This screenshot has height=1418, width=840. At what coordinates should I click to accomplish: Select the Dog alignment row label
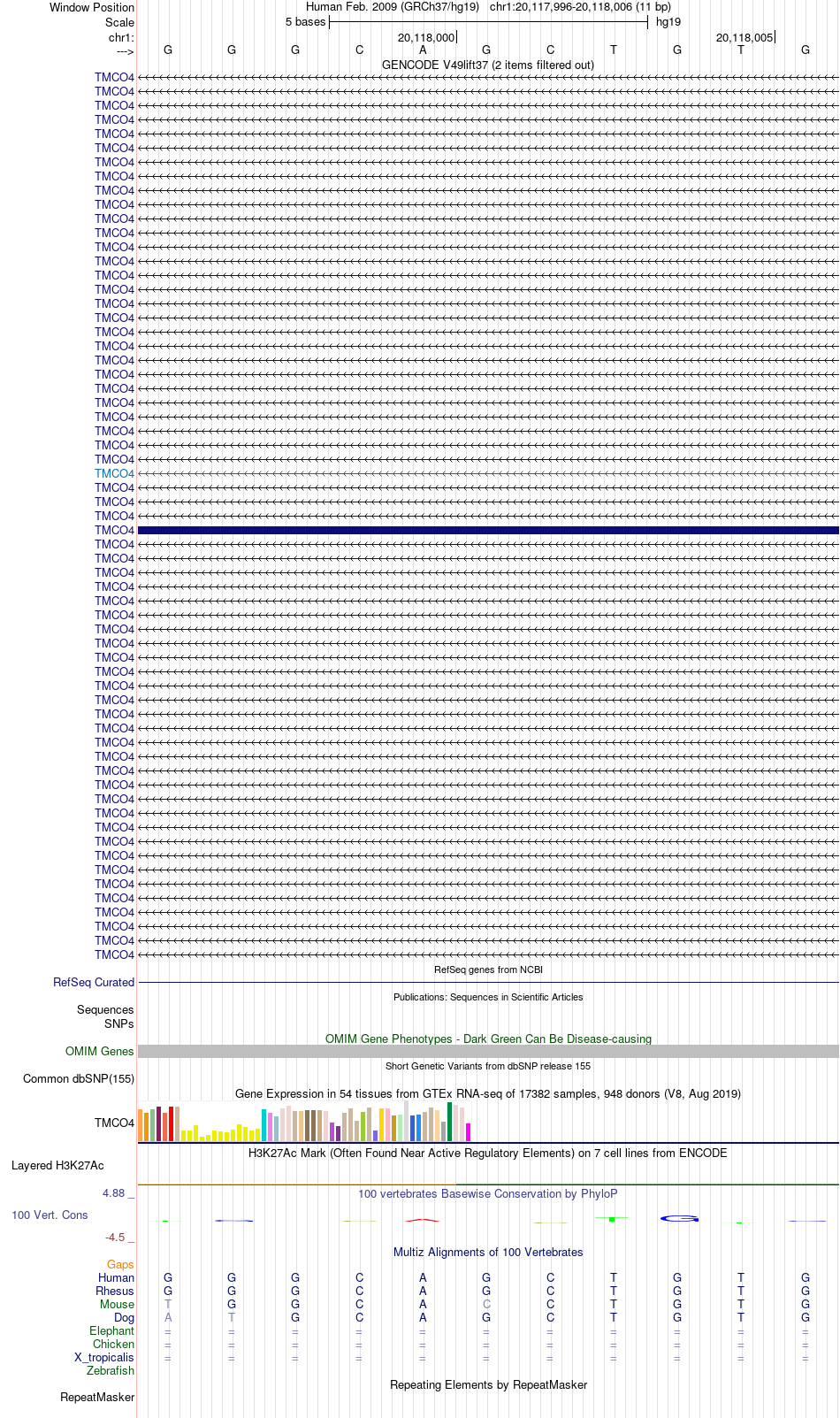tap(125, 1317)
